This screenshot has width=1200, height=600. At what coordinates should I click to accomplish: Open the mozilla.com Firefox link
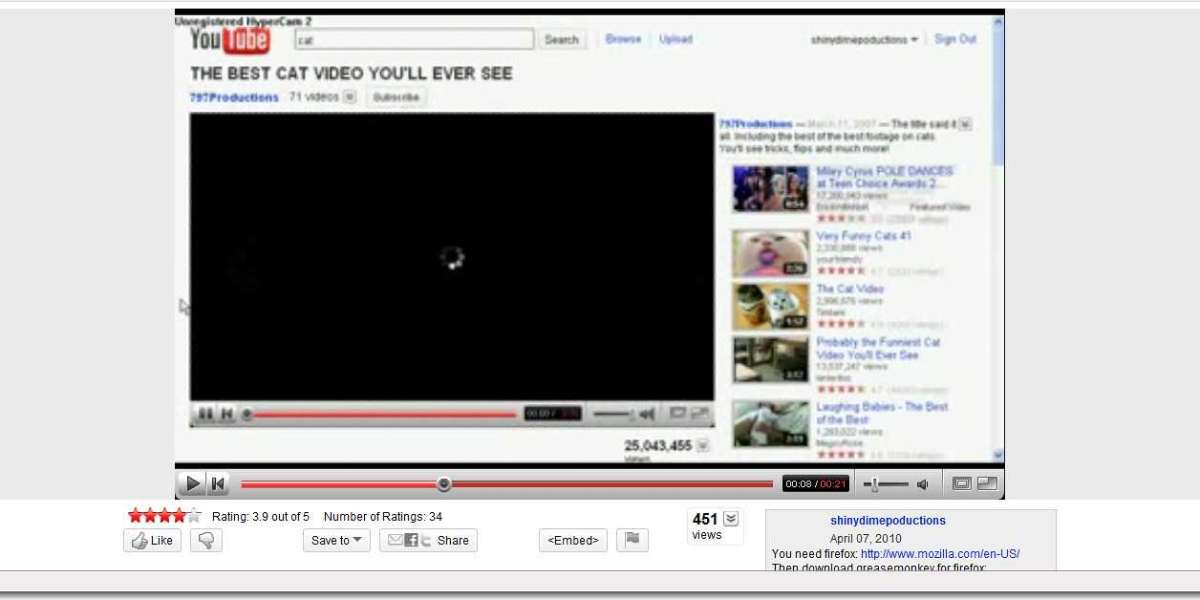coord(939,554)
